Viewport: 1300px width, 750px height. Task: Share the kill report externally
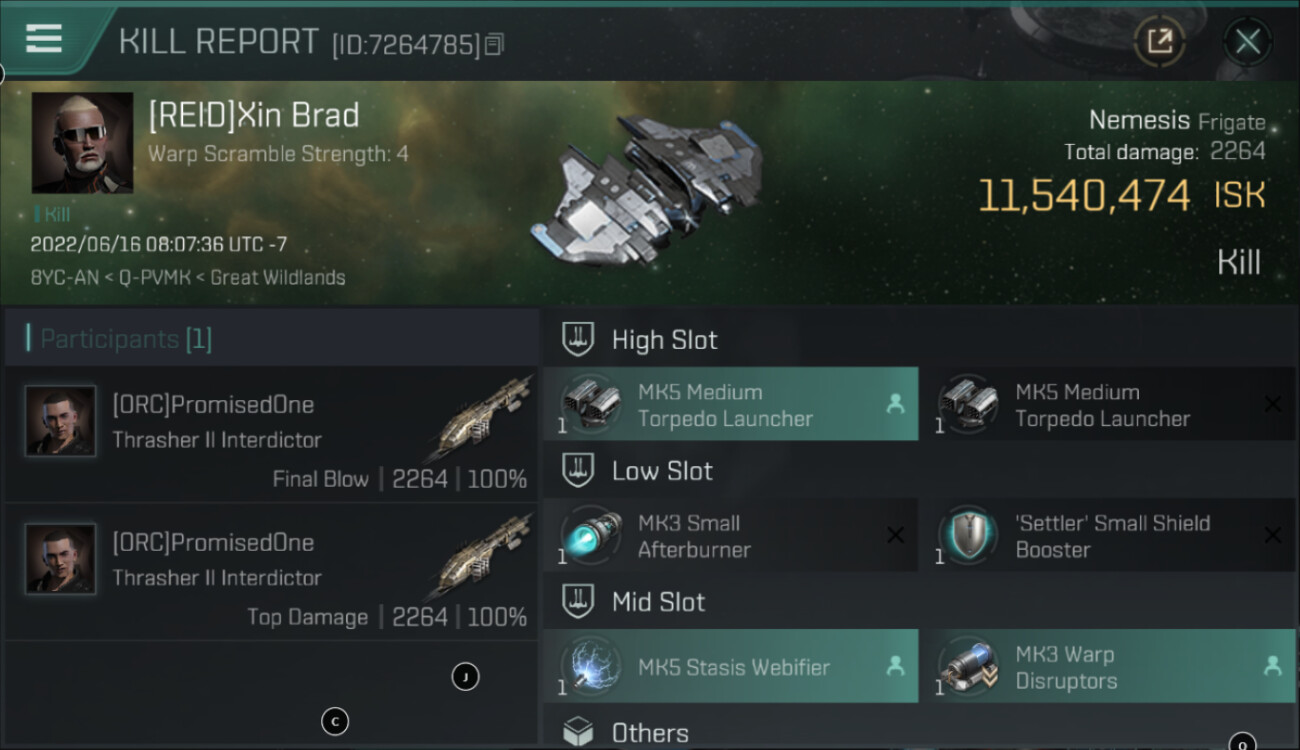pyautogui.click(x=1159, y=42)
